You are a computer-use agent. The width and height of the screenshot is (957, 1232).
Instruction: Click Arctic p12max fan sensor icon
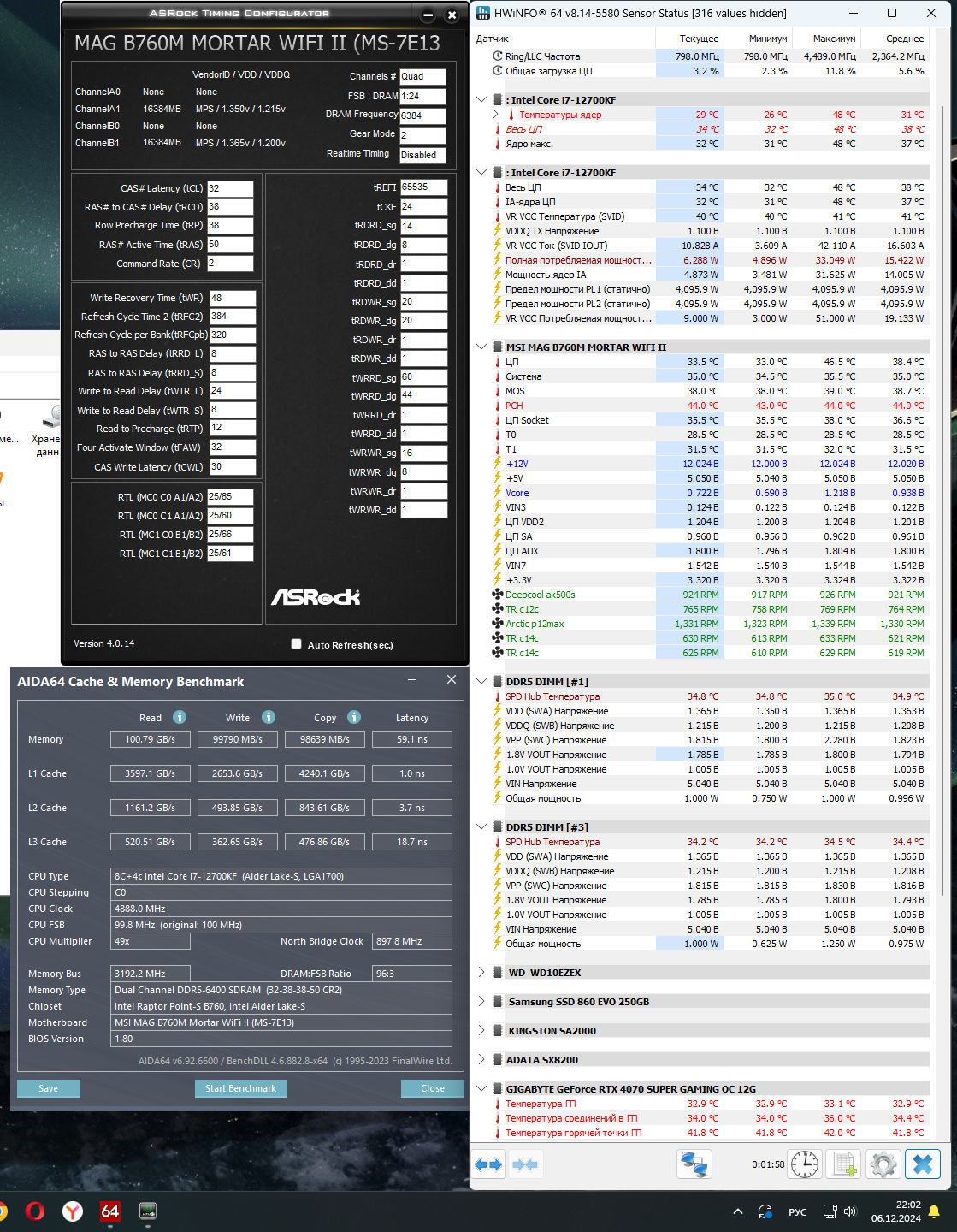(498, 624)
